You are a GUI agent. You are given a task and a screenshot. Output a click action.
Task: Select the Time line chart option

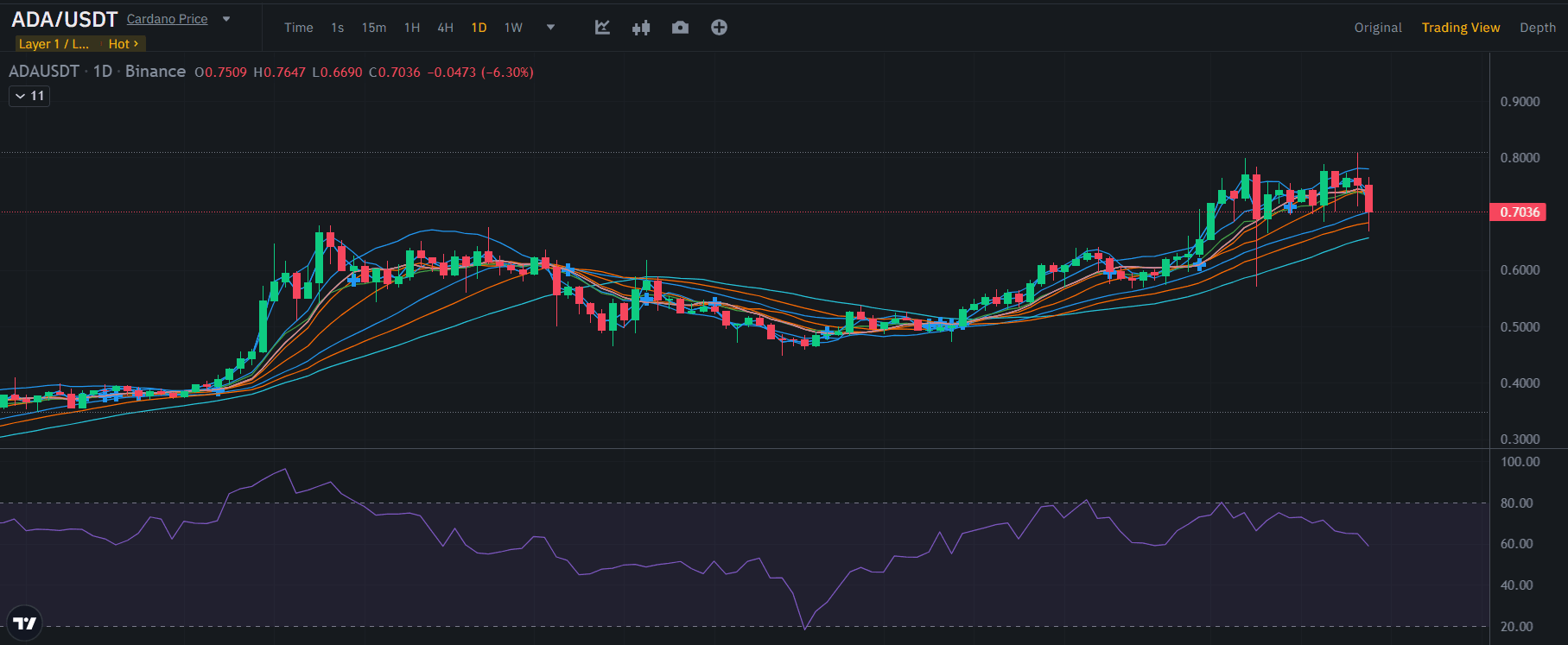tap(298, 28)
